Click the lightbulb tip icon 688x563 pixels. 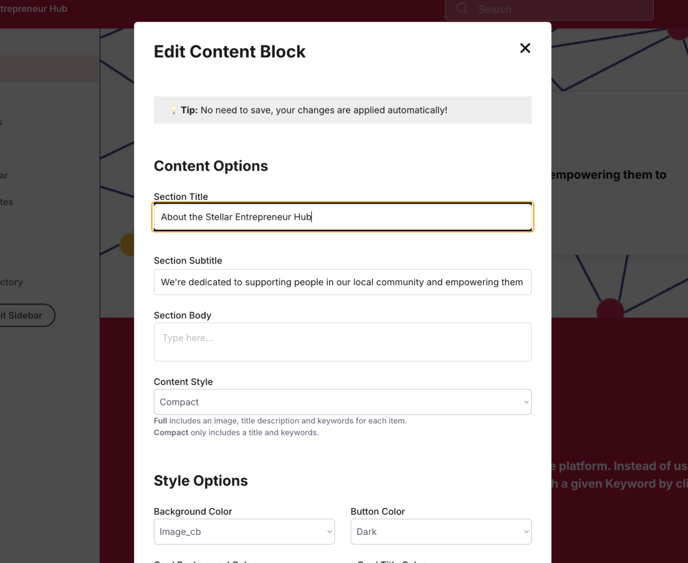click(x=174, y=110)
